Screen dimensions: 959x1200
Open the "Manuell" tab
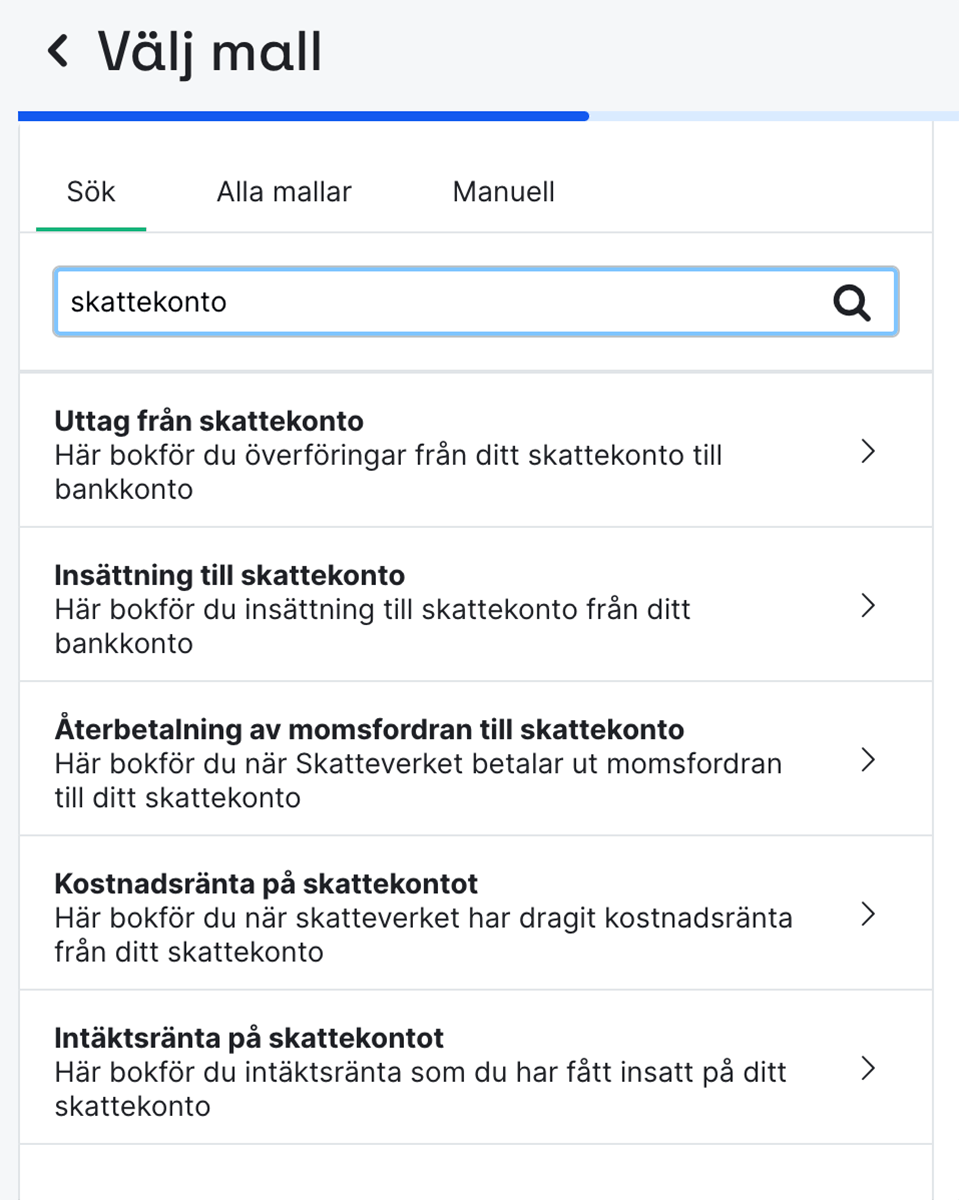[x=503, y=192]
